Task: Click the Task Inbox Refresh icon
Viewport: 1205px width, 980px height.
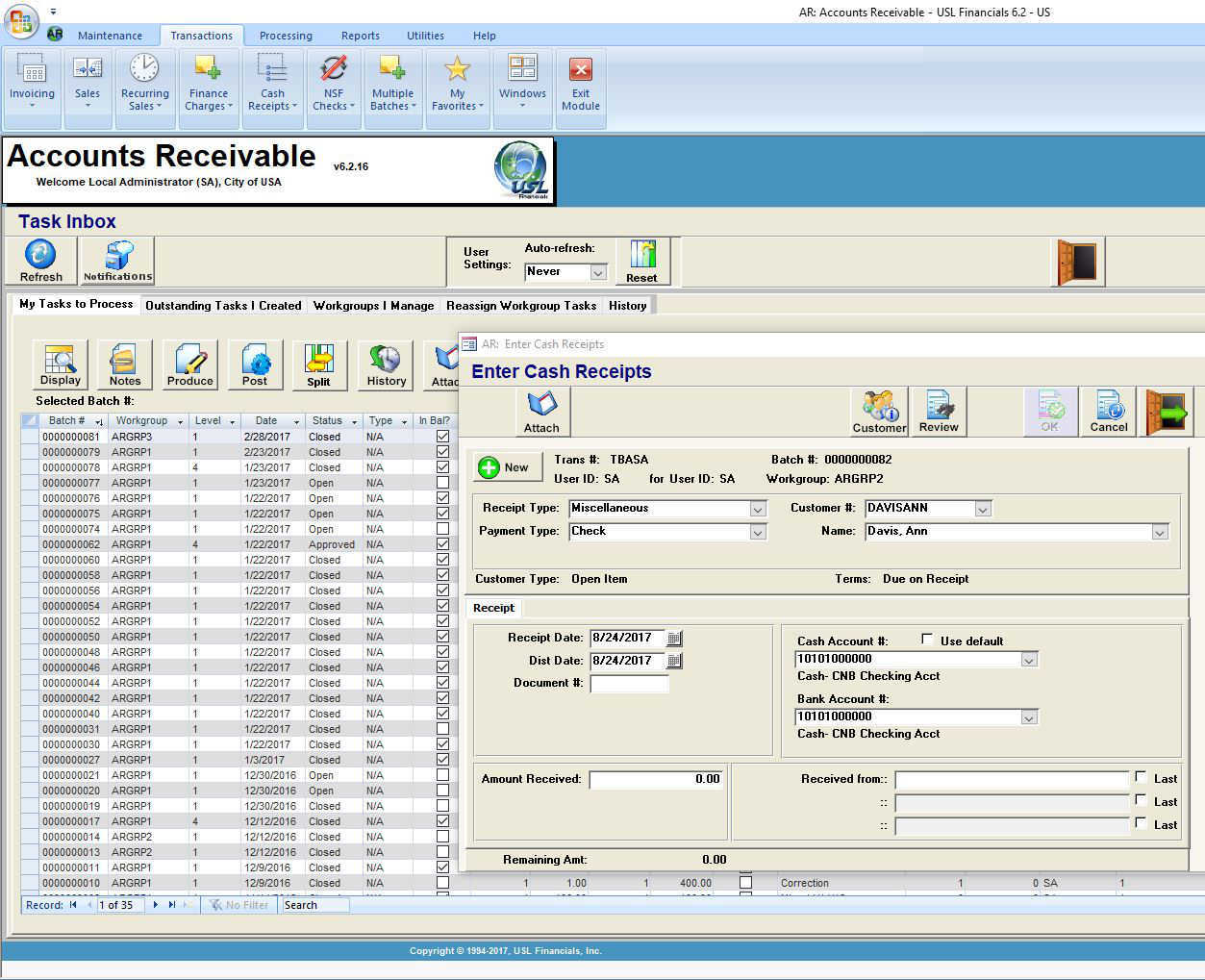Action: (41, 262)
